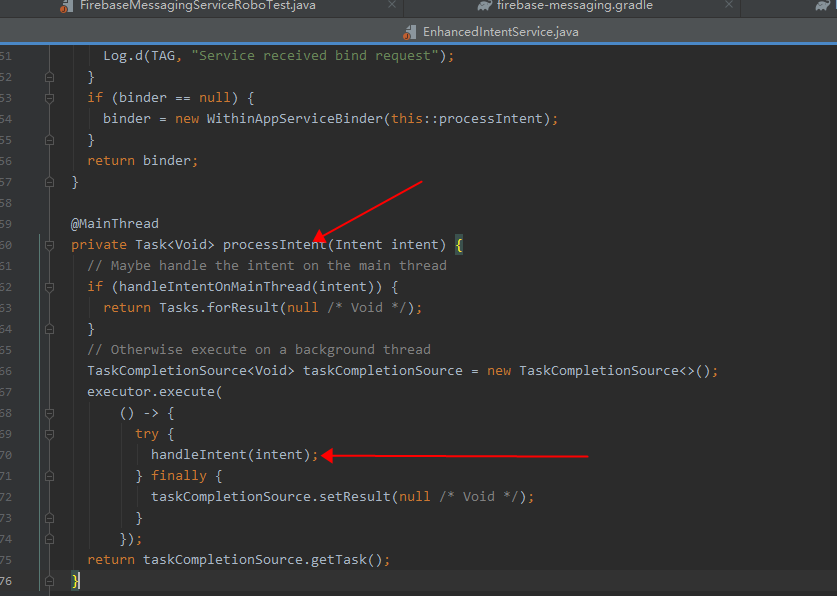Viewport: 837px width, 596px height.
Task: Click the Java icon on FirebaseMessagingServiceRoboTest.java tab
Action: [66, 6]
